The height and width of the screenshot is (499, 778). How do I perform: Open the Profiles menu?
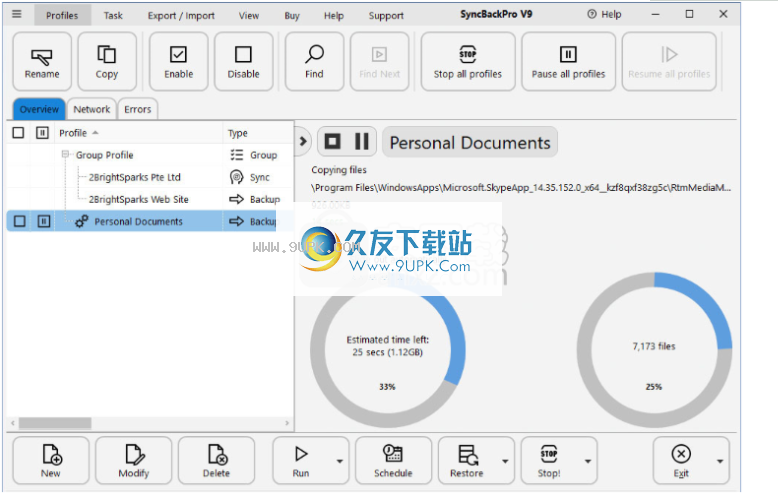pos(62,15)
